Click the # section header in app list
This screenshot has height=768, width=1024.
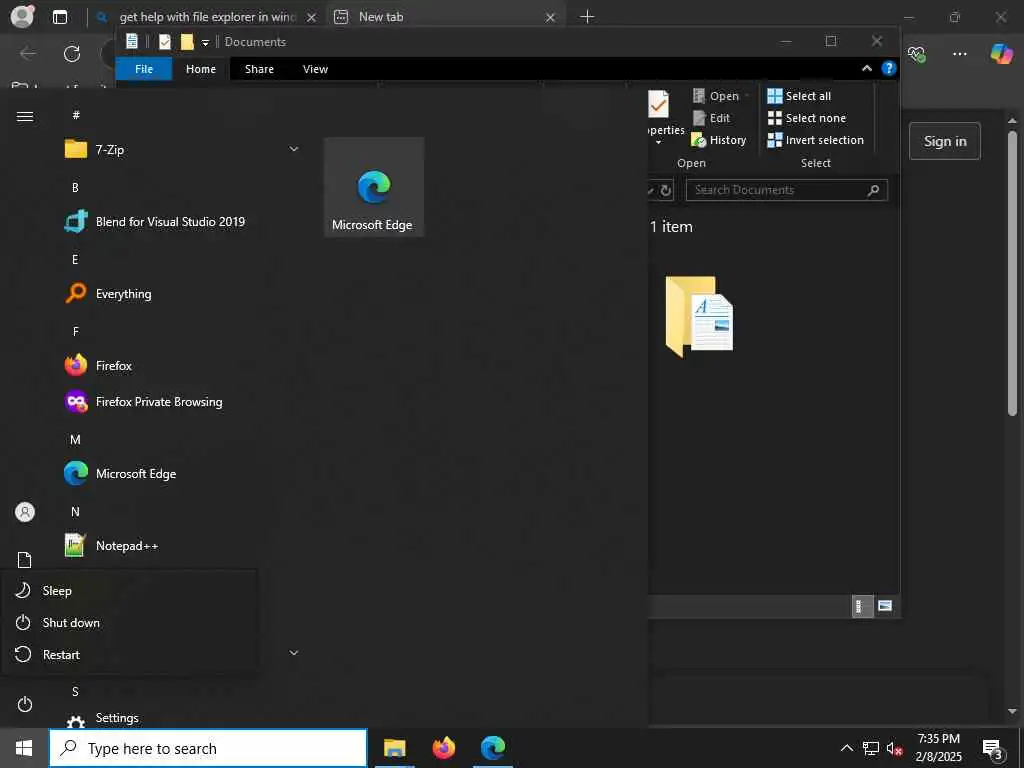point(76,115)
